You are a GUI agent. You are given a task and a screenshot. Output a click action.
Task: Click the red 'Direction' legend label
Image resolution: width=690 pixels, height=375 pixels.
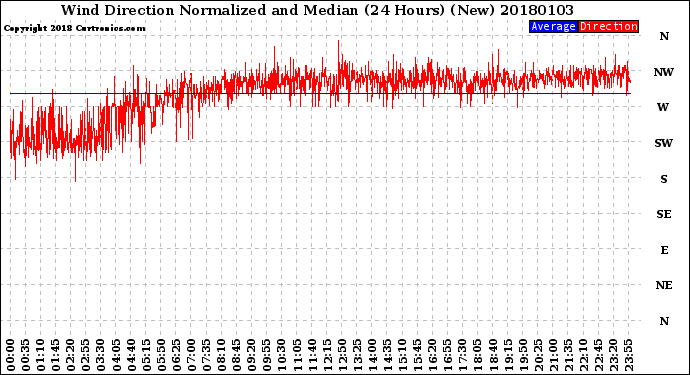[608, 26]
